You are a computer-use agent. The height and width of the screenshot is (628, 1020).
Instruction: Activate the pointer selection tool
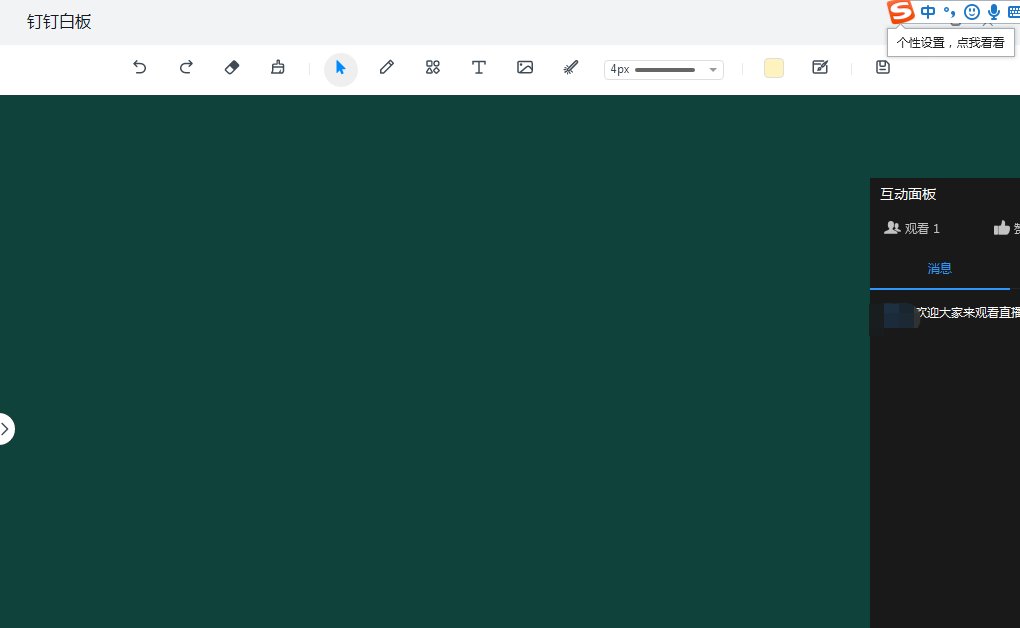(x=341, y=68)
